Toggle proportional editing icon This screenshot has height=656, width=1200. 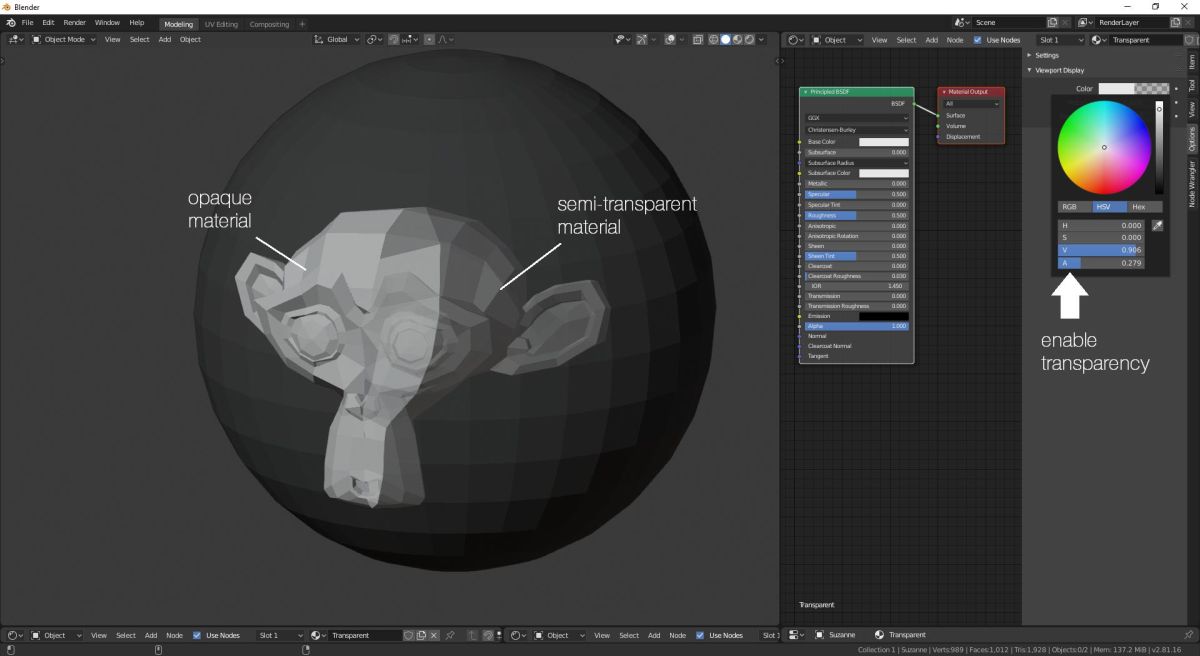click(429, 40)
